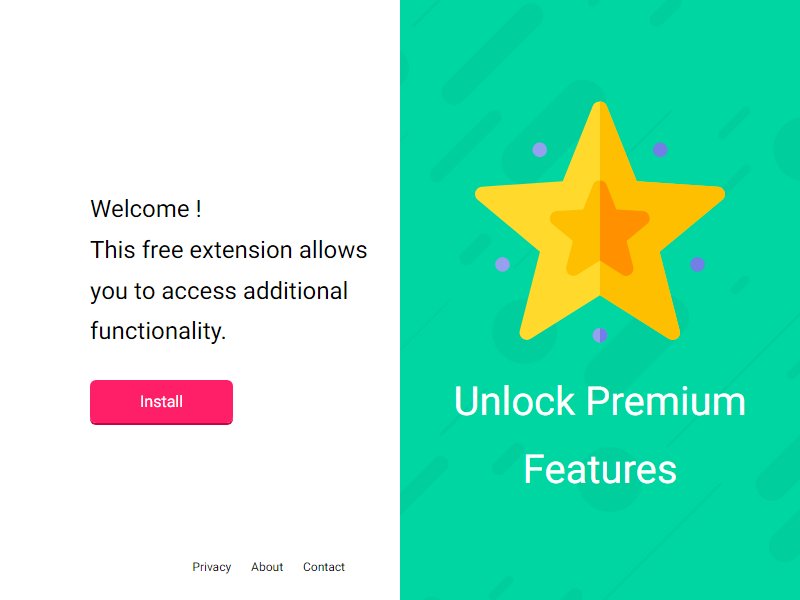Go to the Contact footer link
This screenshot has width=800, height=600.
pyautogui.click(x=324, y=567)
